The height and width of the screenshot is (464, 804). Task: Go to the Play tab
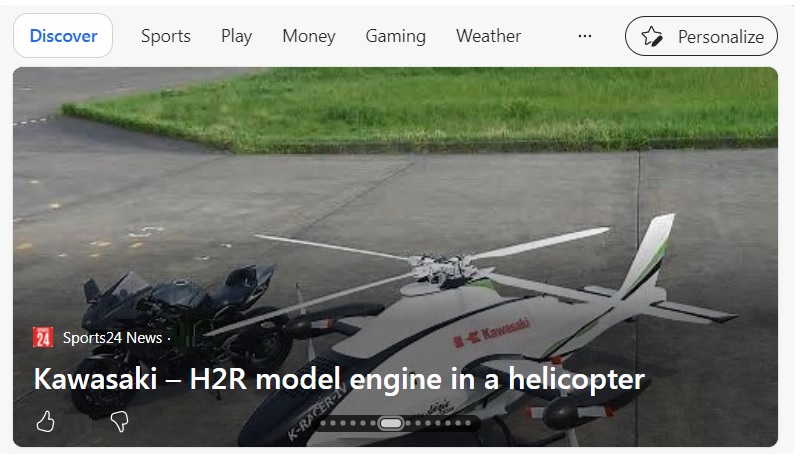[x=236, y=36]
